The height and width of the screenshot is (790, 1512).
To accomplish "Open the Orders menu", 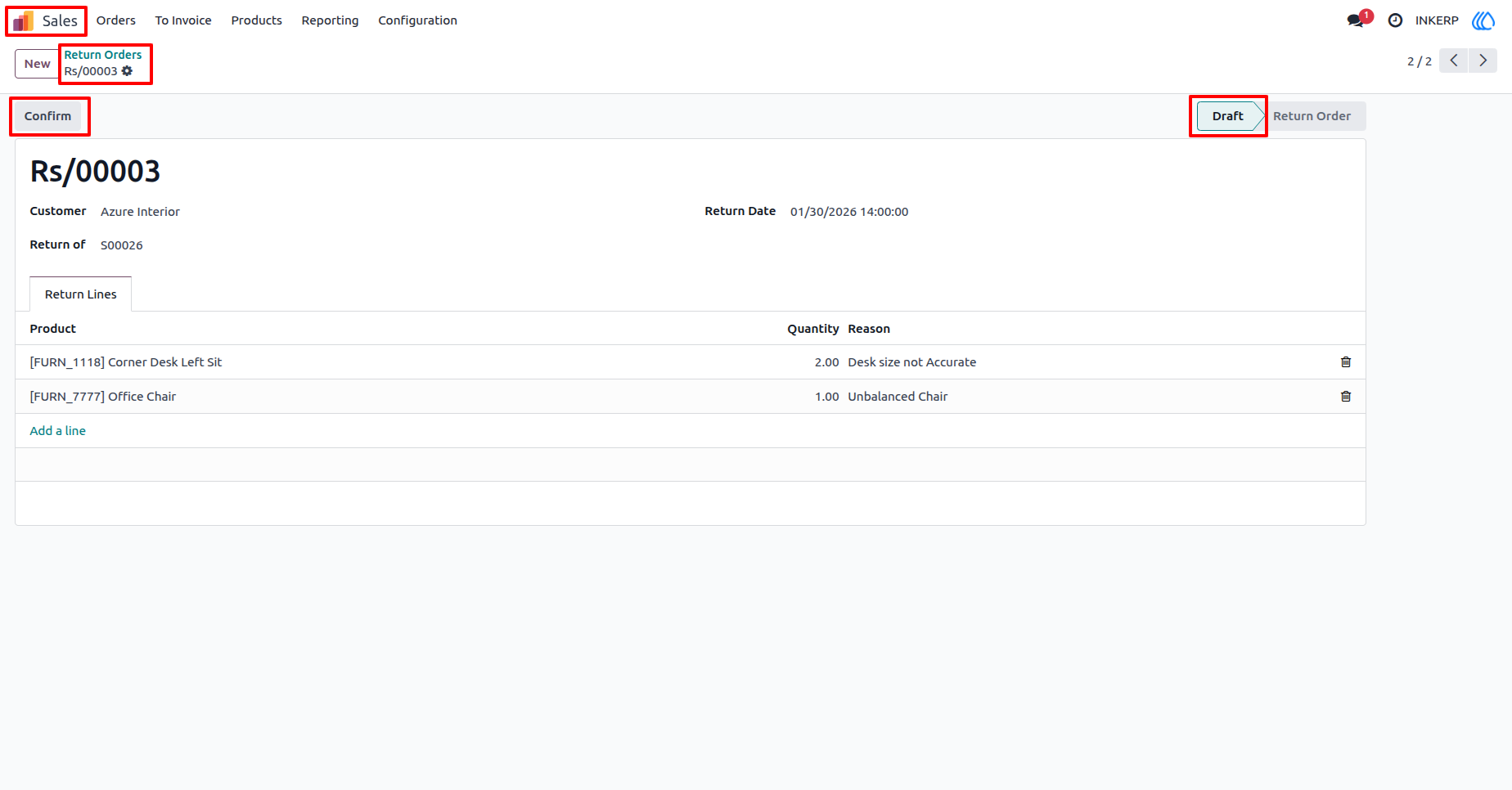I will point(116,20).
